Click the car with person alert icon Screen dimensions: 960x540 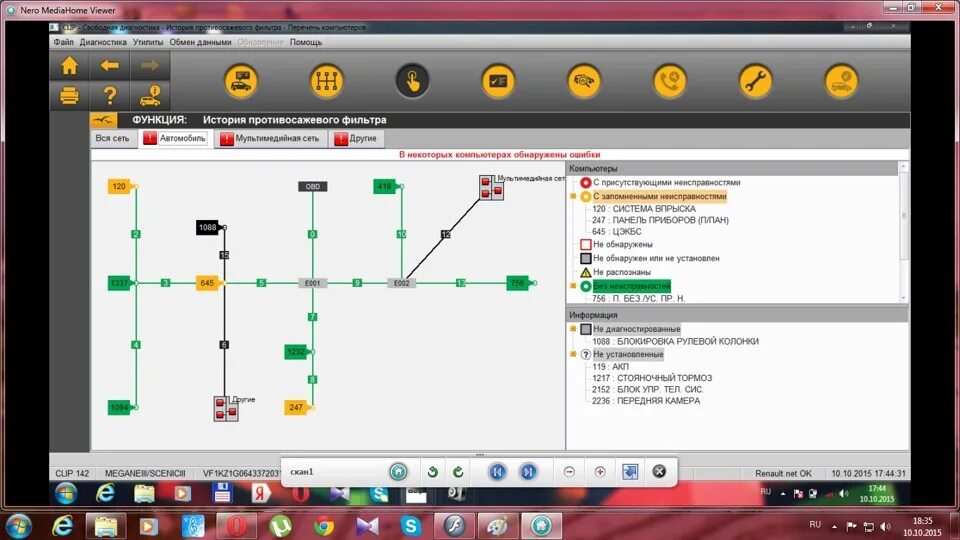tap(150, 96)
